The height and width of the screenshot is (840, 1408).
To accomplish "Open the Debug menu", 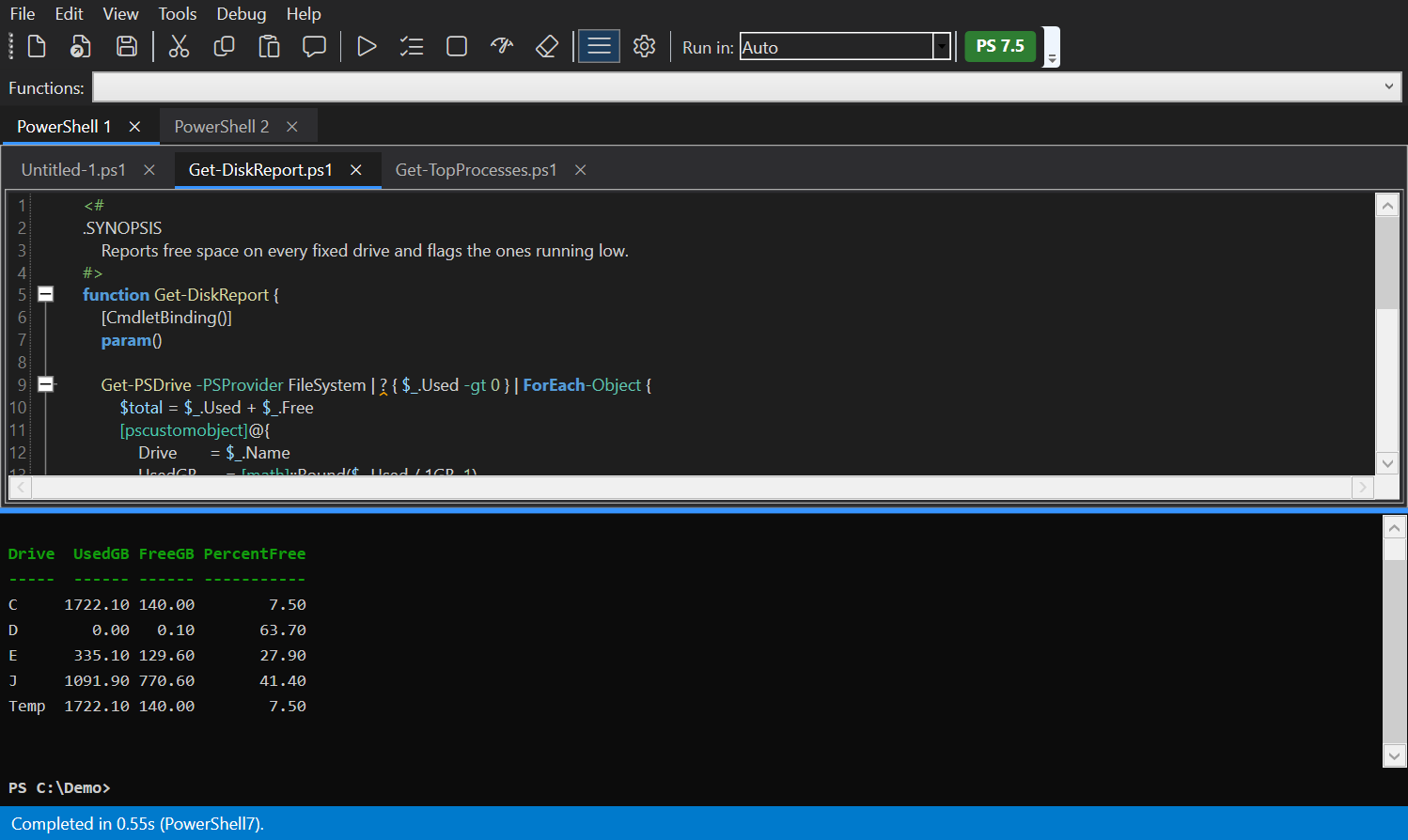I will pyautogui.click(x=242, y=14).
